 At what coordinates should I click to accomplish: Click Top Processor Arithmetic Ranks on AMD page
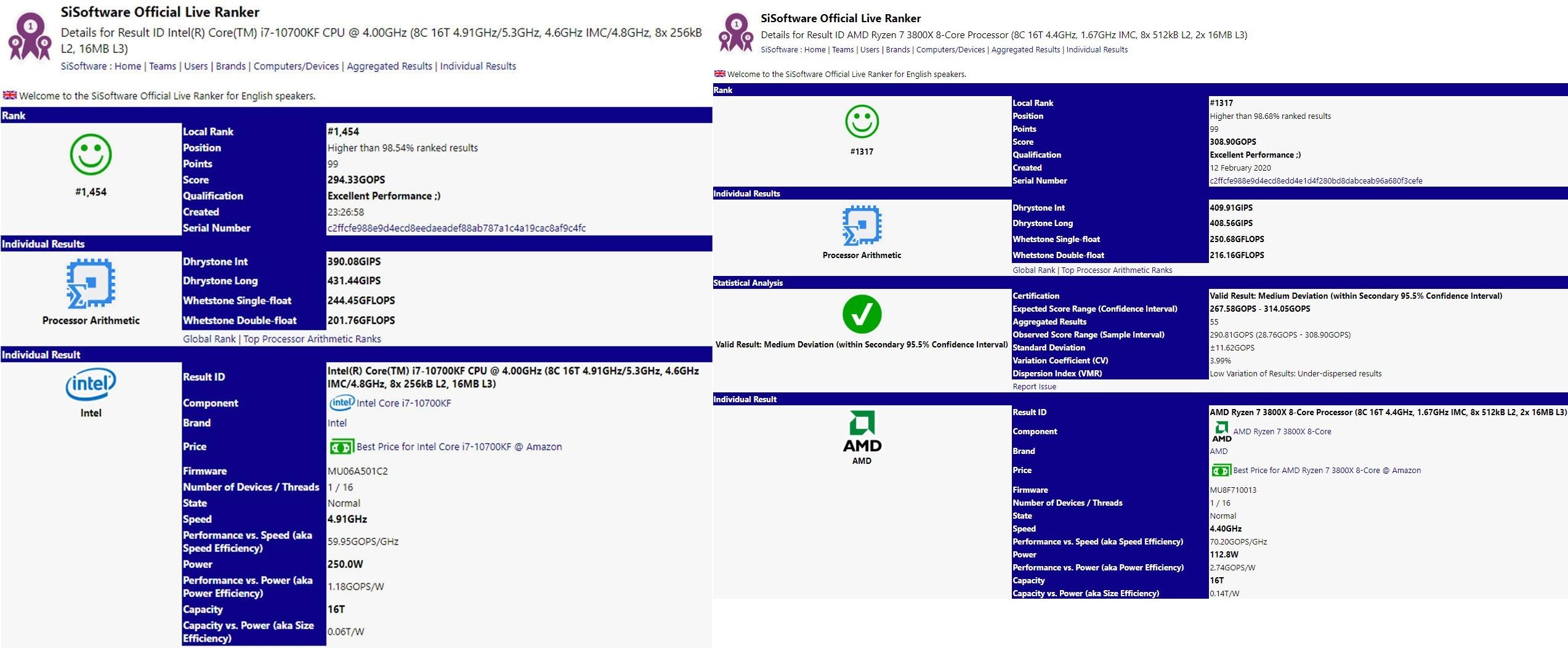[x=1117, y=270]
